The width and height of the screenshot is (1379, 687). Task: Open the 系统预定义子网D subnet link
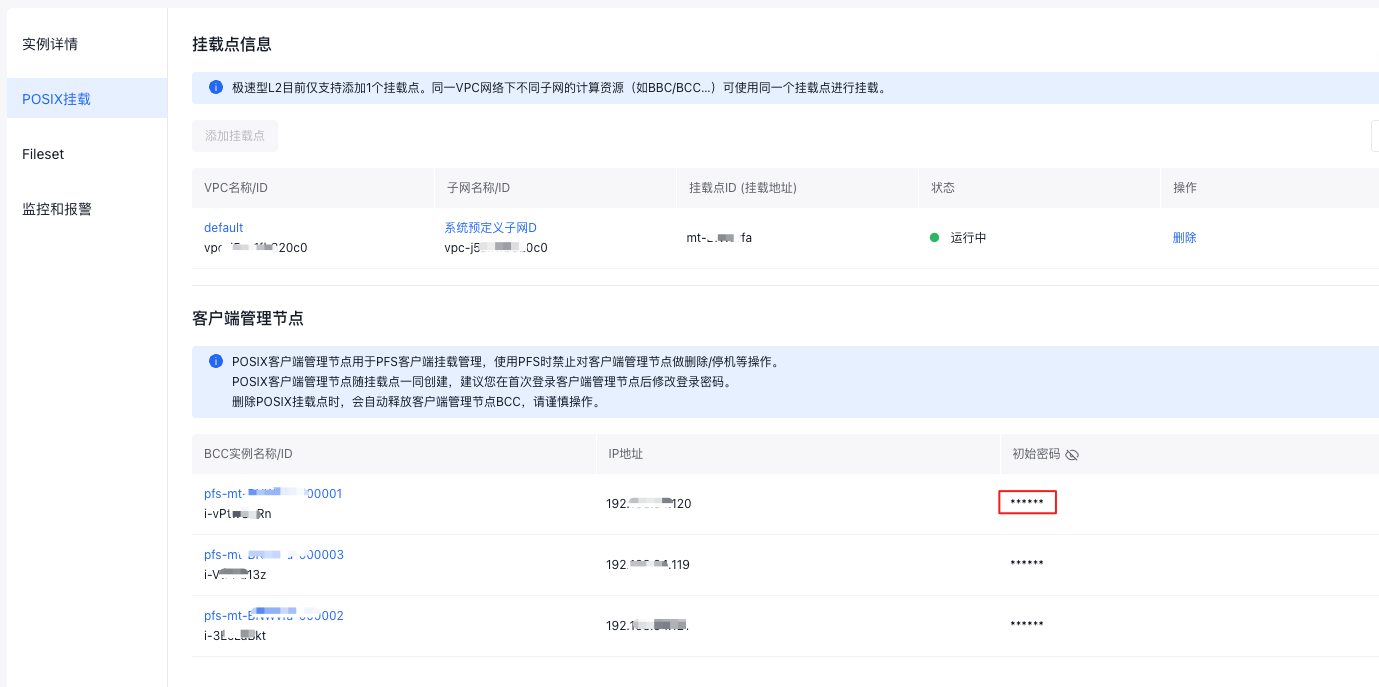click(491, 227)
